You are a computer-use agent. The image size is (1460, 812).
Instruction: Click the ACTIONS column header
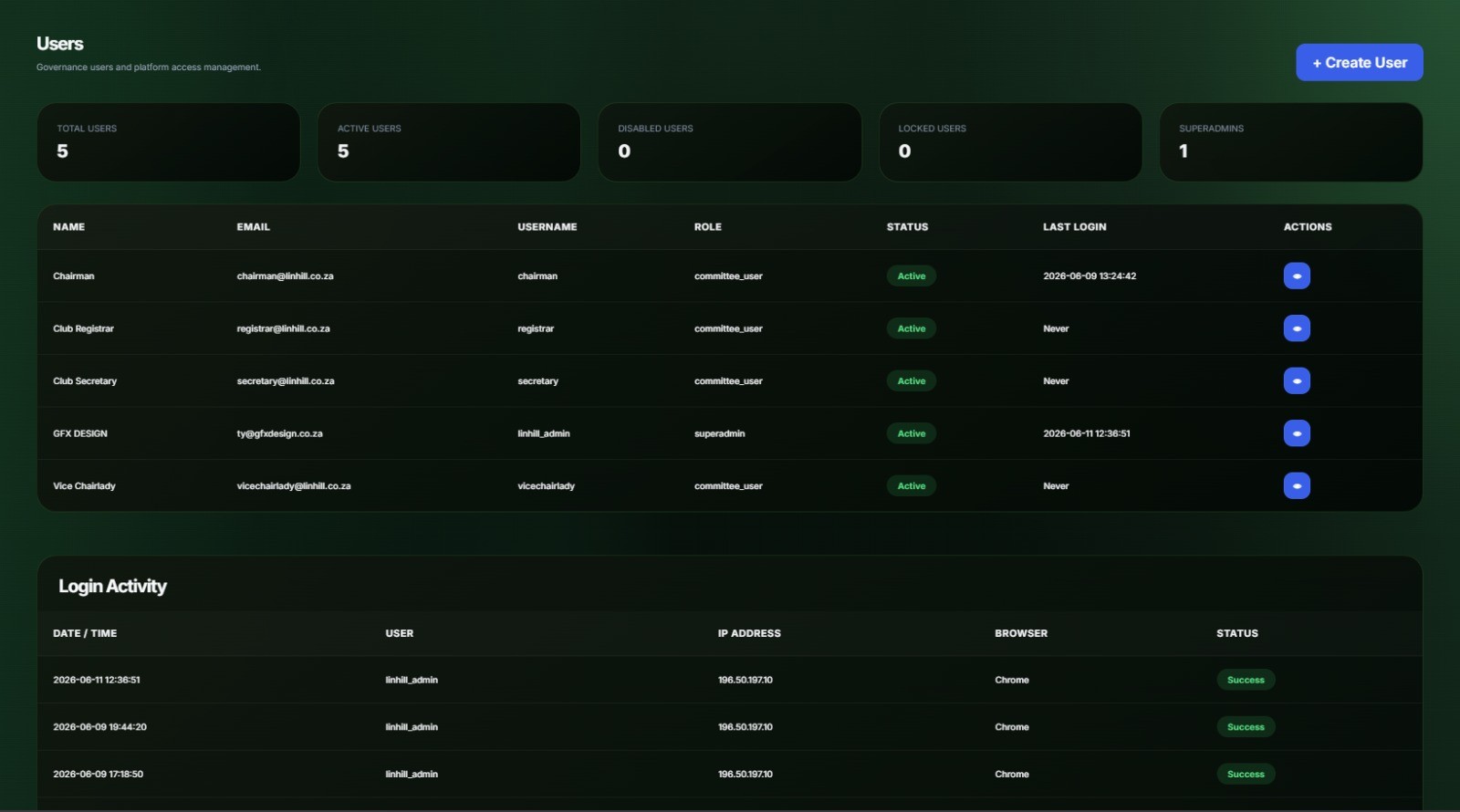coord(1308,227)
